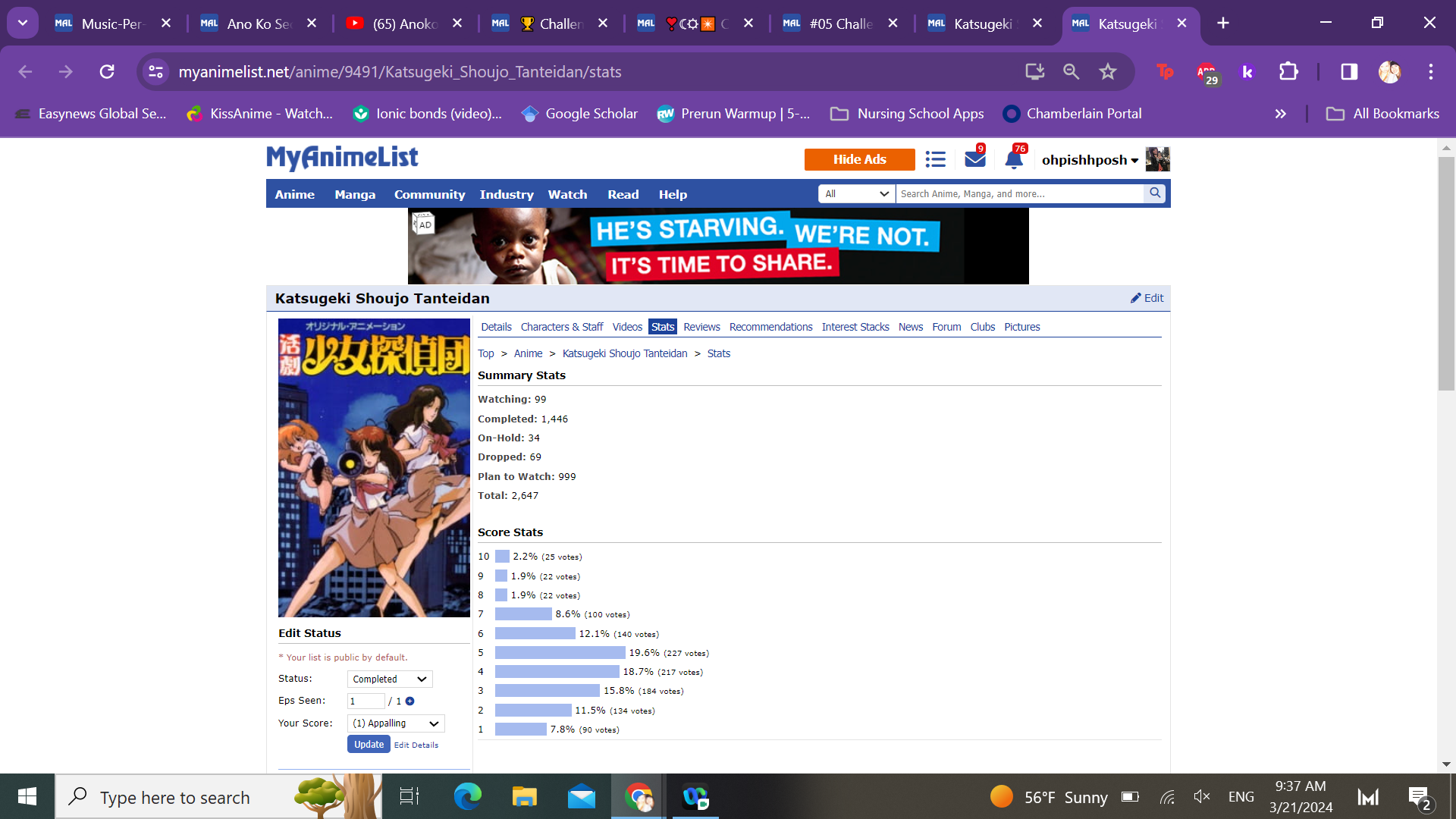This screenshot has height=819, width=1456.
Task: Click the orange Hide Ads button
Action: coord(859,159)
